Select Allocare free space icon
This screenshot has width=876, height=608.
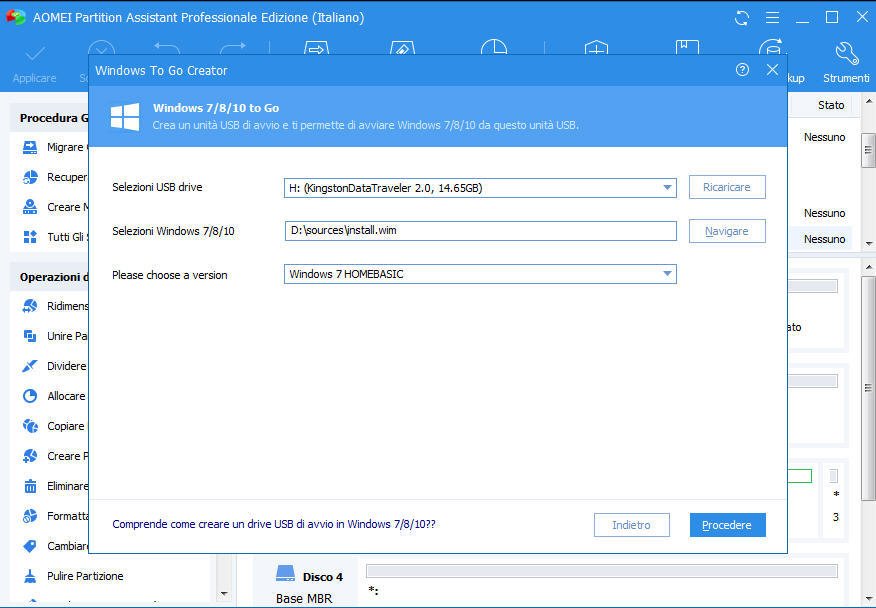(30, 396)
